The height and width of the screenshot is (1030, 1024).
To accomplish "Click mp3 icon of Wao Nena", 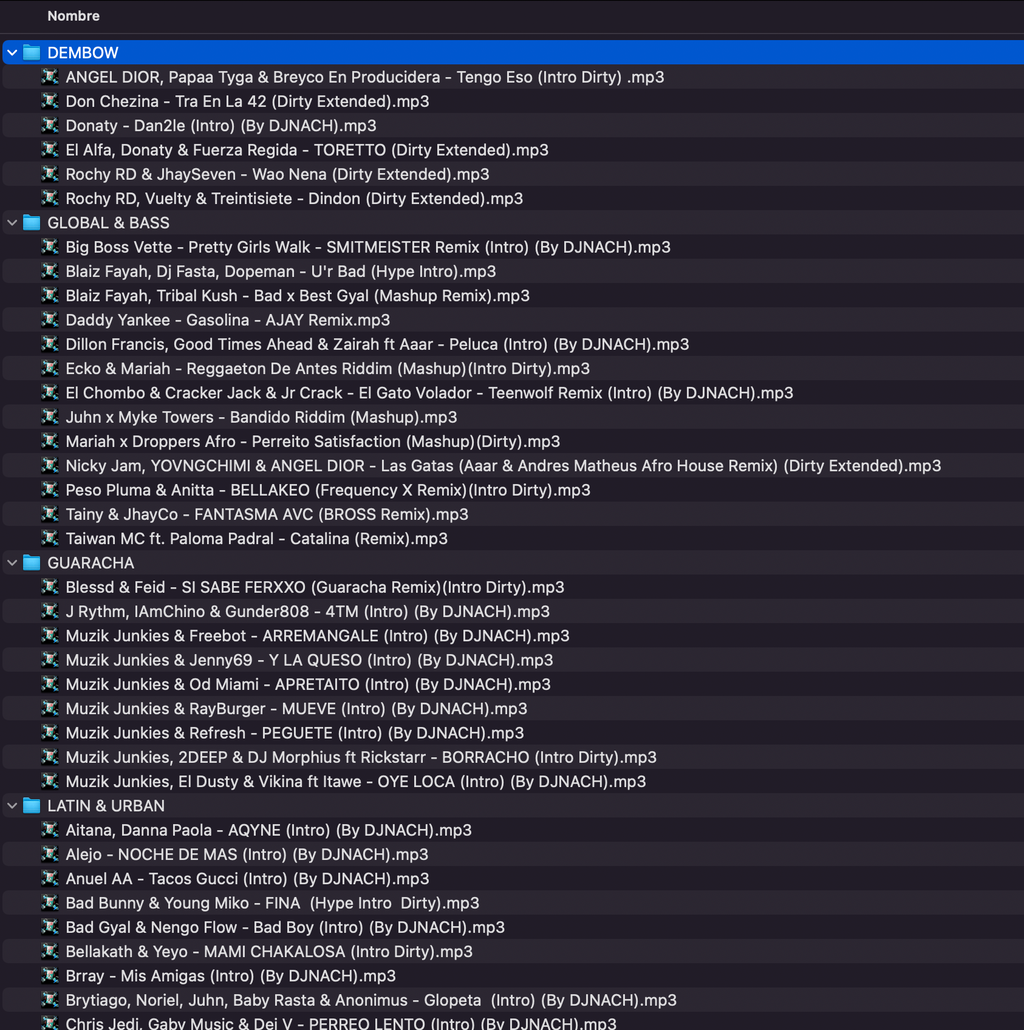I will pyautogui.click(x=50, y=174).
